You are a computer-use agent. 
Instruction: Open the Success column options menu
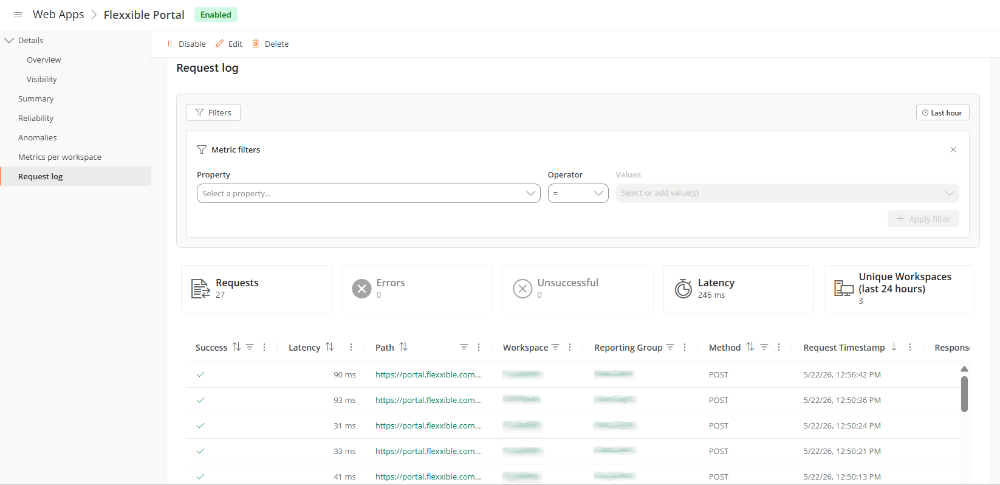click(265, 347)
